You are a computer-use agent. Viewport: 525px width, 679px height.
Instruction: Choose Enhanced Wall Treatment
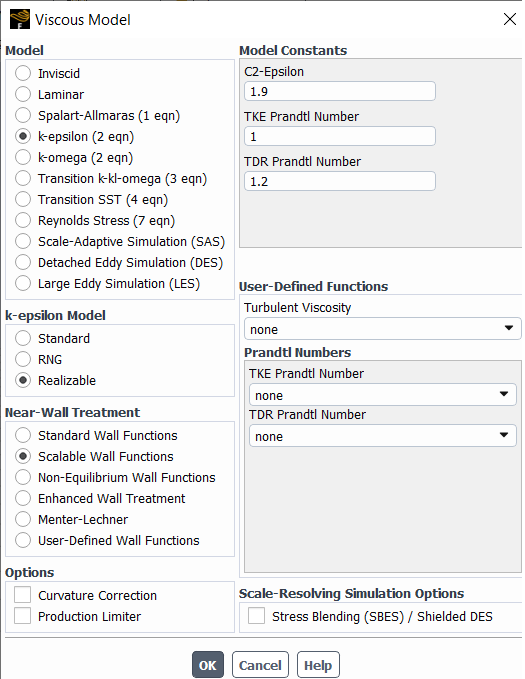click(100, 498)
